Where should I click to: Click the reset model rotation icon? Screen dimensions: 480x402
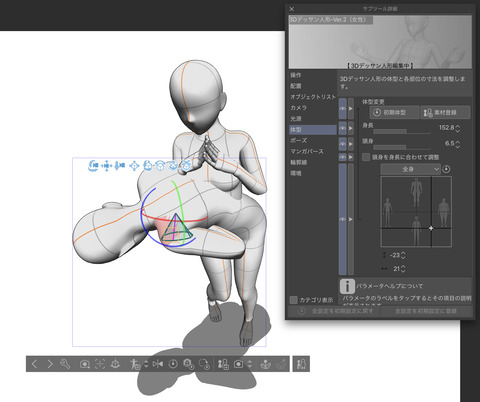click(203, 364)
